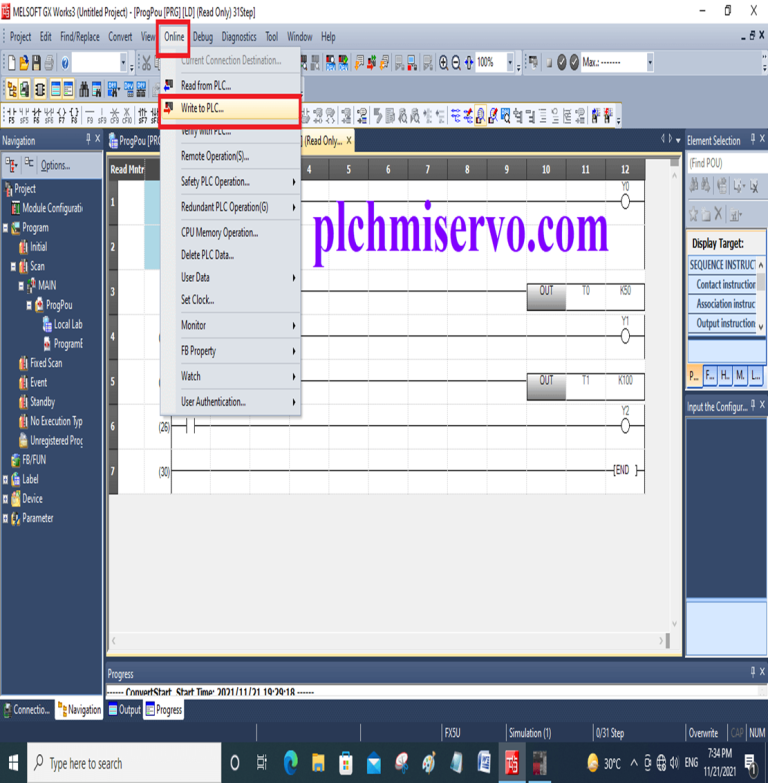Click the Zoom in magnifier icon
The width and height of the screenshot is (768, 783).
pos(443,63)
